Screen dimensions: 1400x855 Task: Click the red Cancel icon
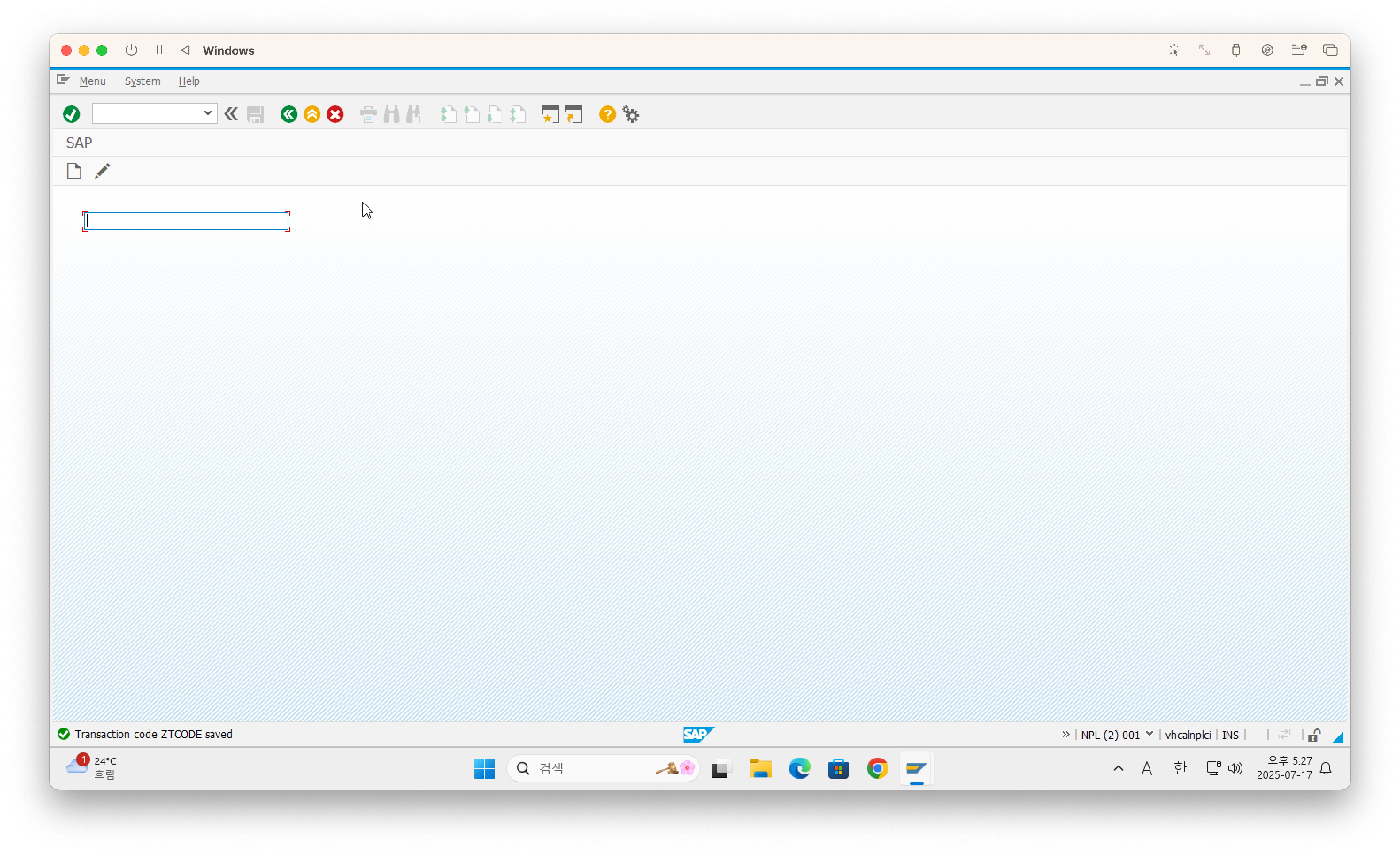[335, 114]
